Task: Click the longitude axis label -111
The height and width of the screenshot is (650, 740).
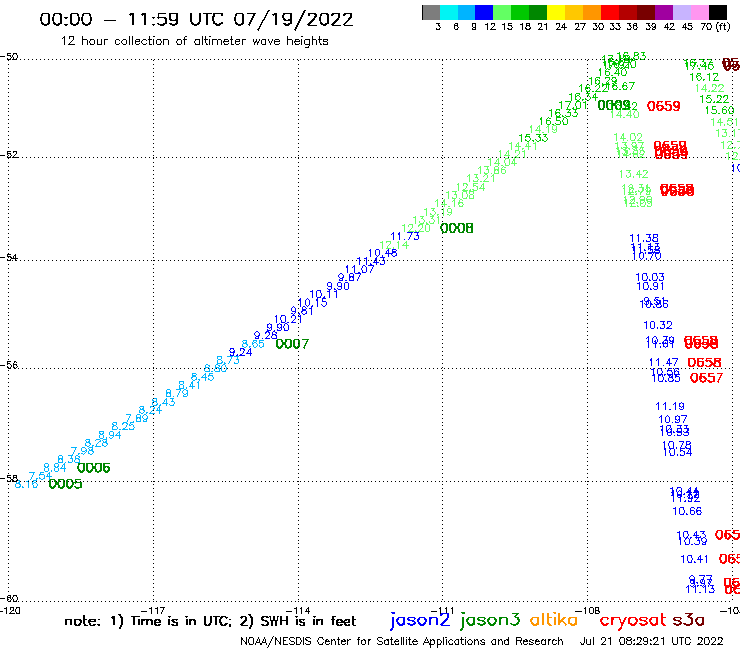Action: (443, 611)
